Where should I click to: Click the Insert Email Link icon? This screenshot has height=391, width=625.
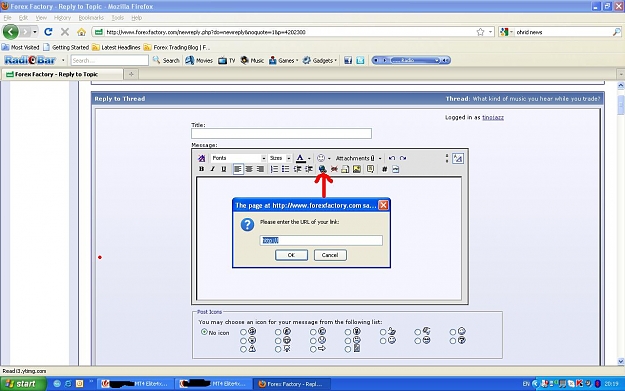(345, 169)
